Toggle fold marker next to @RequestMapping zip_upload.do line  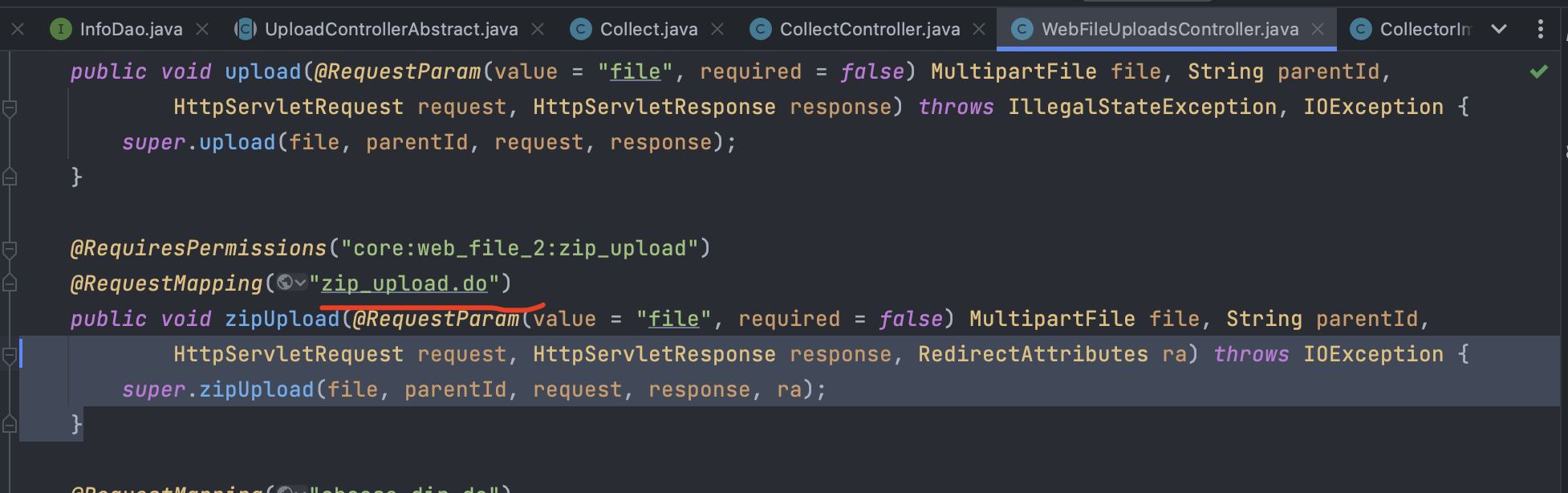click(10, 283)
